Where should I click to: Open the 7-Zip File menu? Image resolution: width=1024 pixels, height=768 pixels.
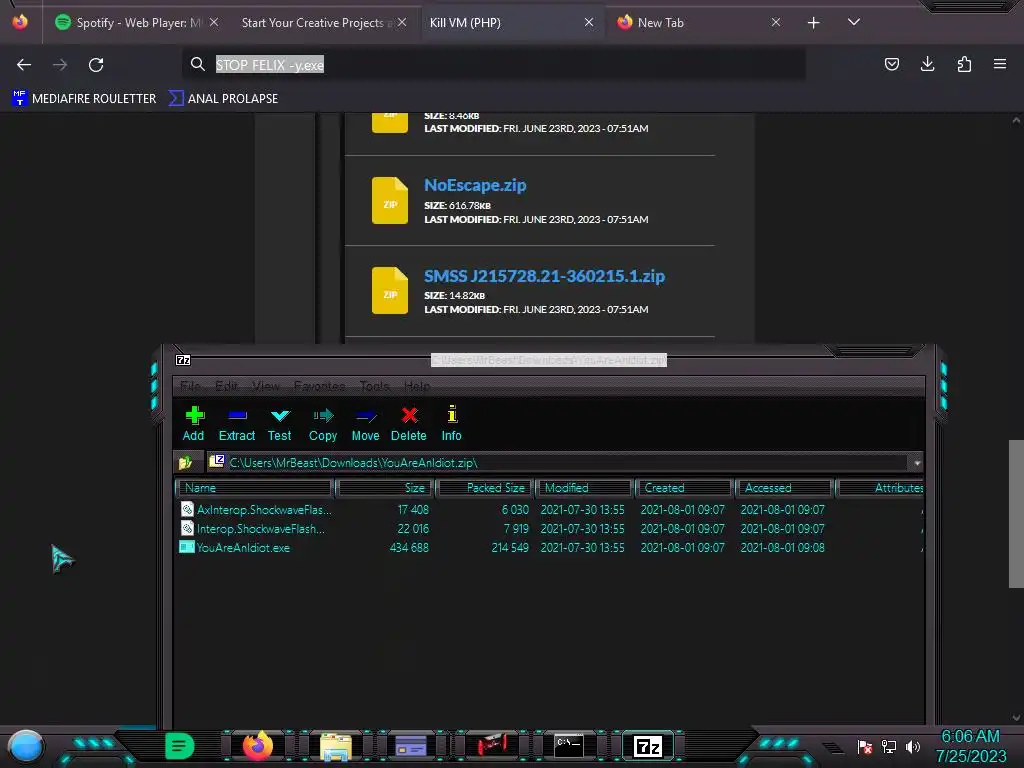(x=190, y=386)
